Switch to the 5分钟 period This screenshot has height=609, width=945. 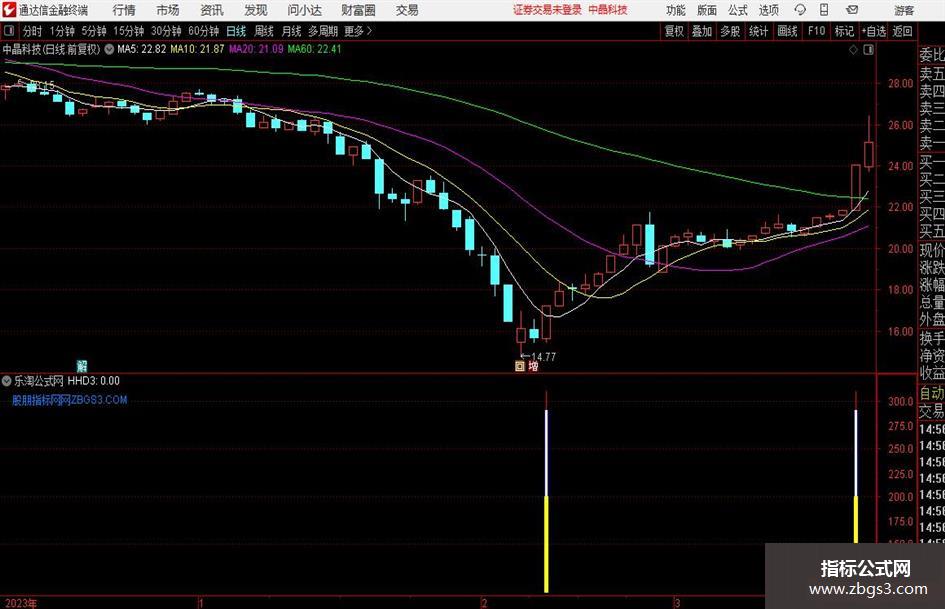[94, 31]
